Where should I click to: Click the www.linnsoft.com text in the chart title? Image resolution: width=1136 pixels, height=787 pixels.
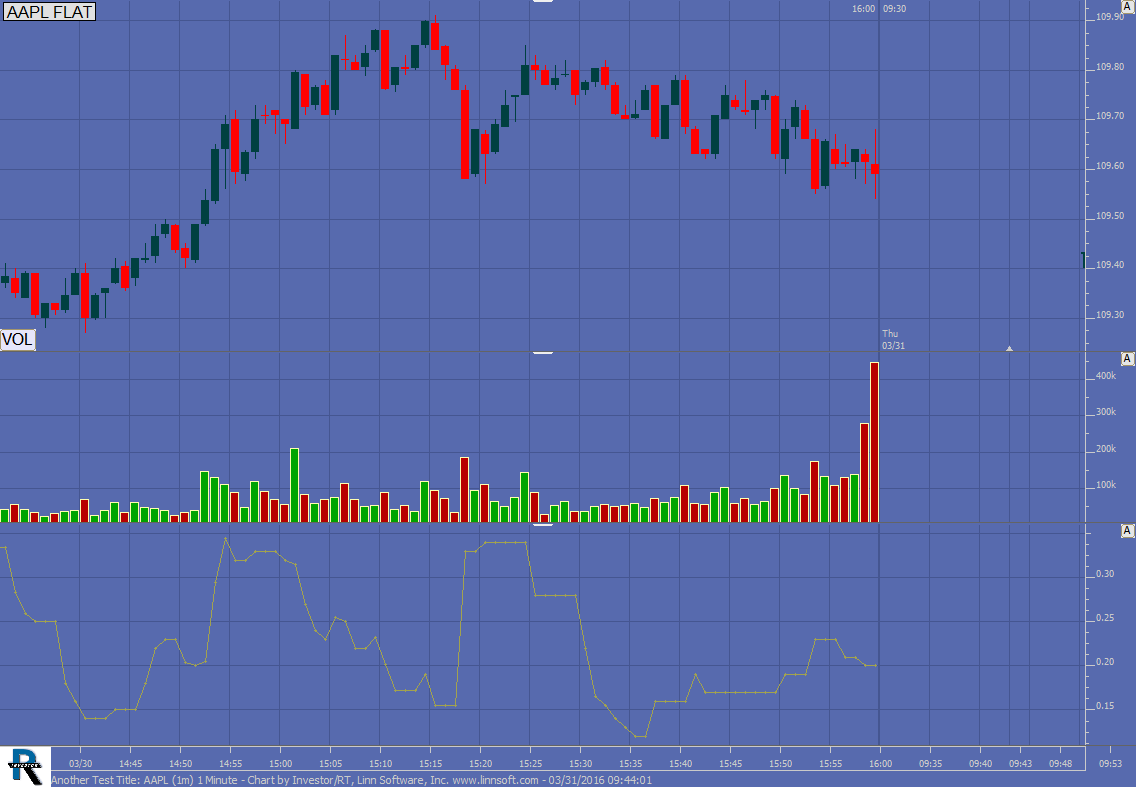[x=496, y=780]
